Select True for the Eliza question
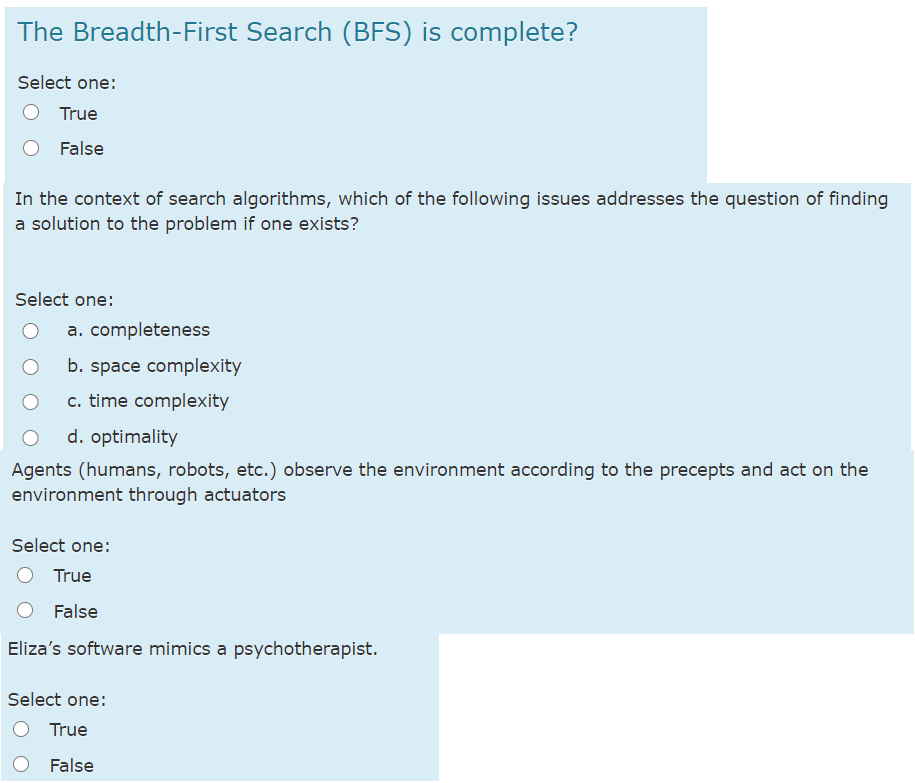Image resolution: width=915 pixels, height=783 pixels. 20,728
